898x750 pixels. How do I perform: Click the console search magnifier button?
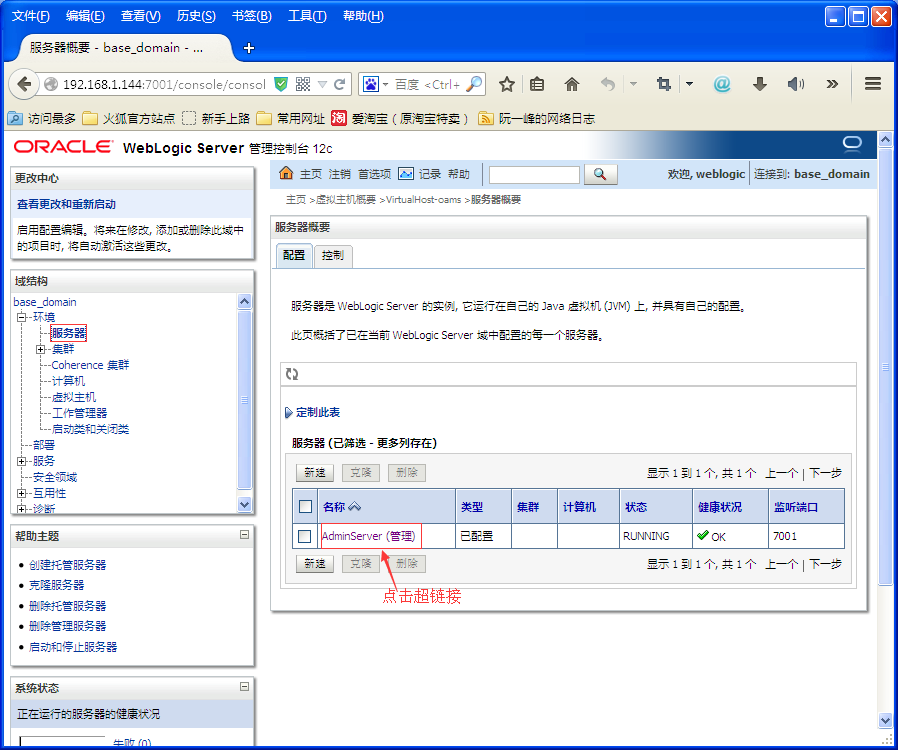tap(599, 173)
